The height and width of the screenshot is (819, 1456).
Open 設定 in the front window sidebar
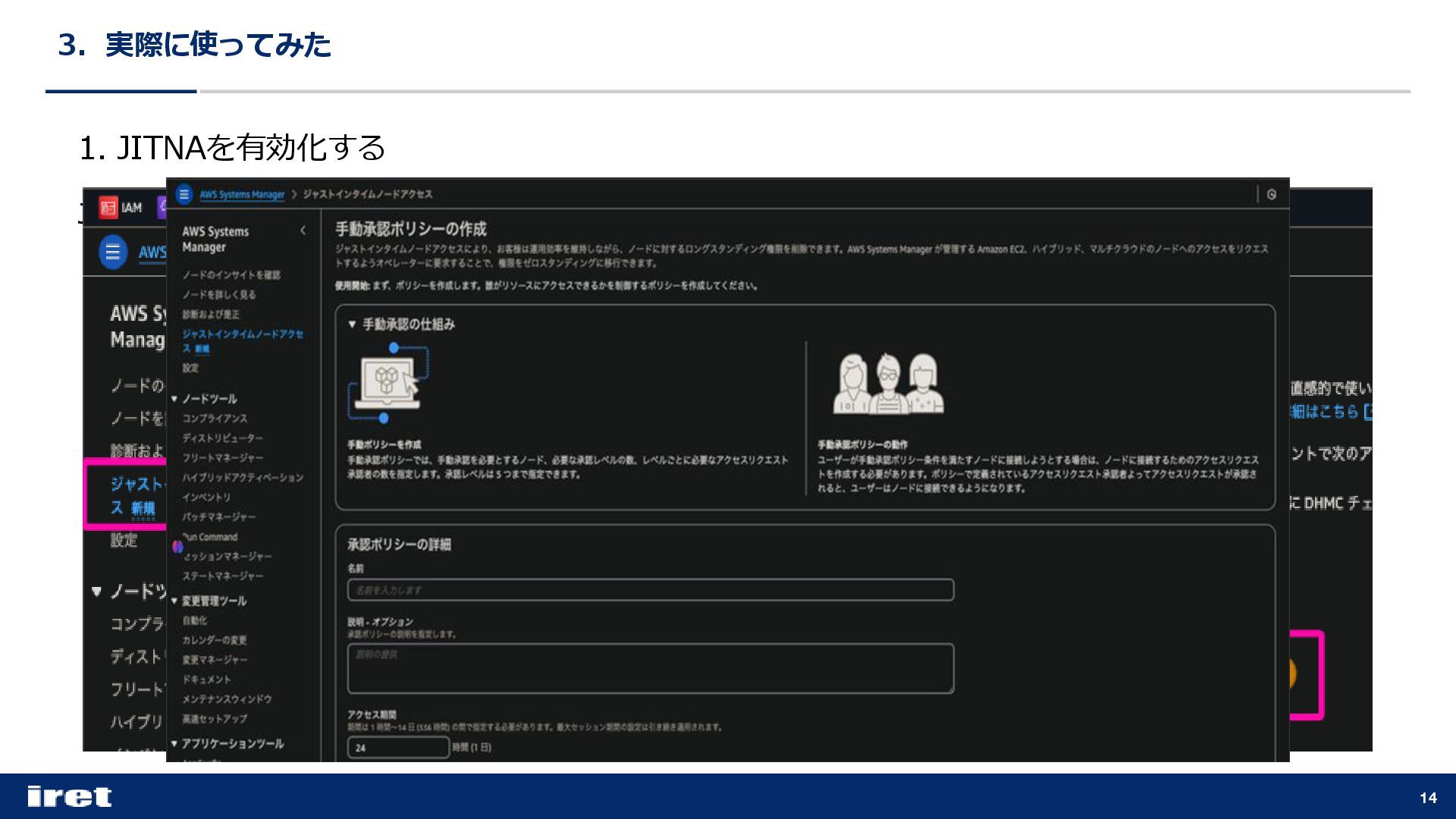point(190,368)
